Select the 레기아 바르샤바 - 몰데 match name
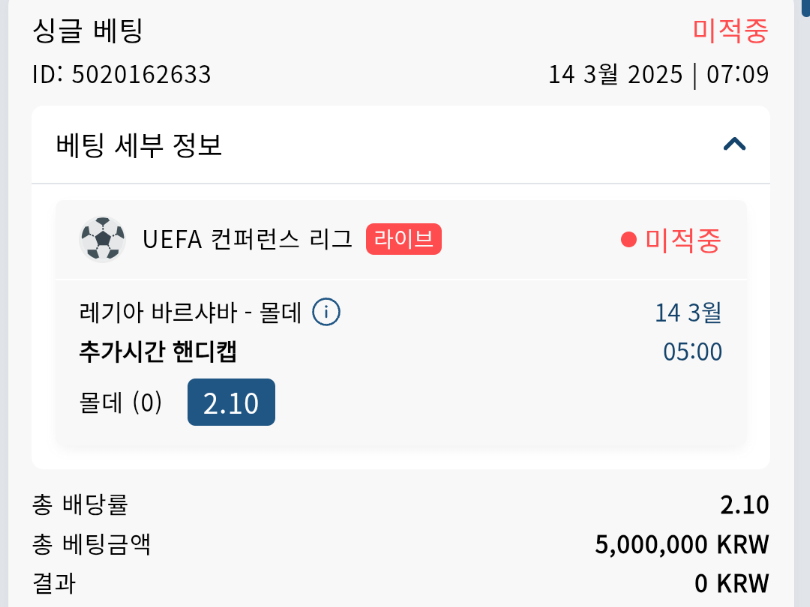The width and height of the screenshot is (810, 607). (x=190, y=312)
